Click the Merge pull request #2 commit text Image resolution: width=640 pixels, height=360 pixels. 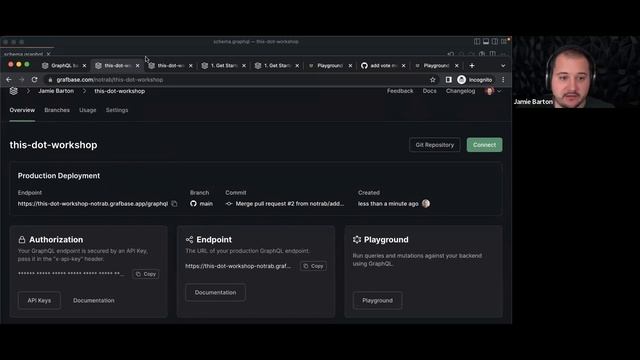[290, 203]
